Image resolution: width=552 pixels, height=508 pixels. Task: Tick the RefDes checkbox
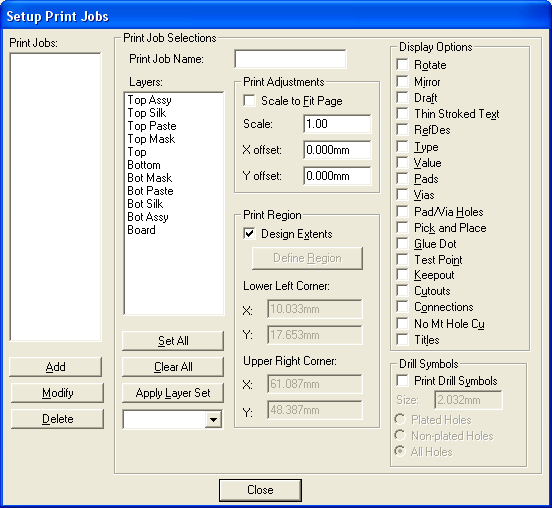[402, 130]
